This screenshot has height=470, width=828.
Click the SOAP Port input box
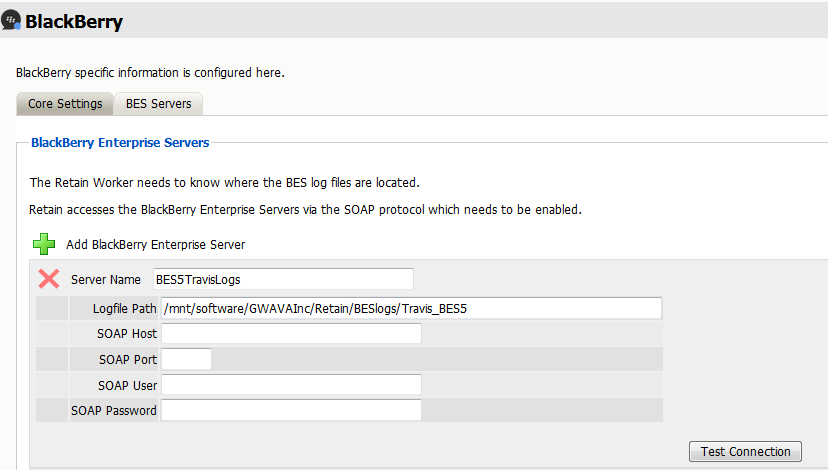pyautogui.click(x=186, y=359)
